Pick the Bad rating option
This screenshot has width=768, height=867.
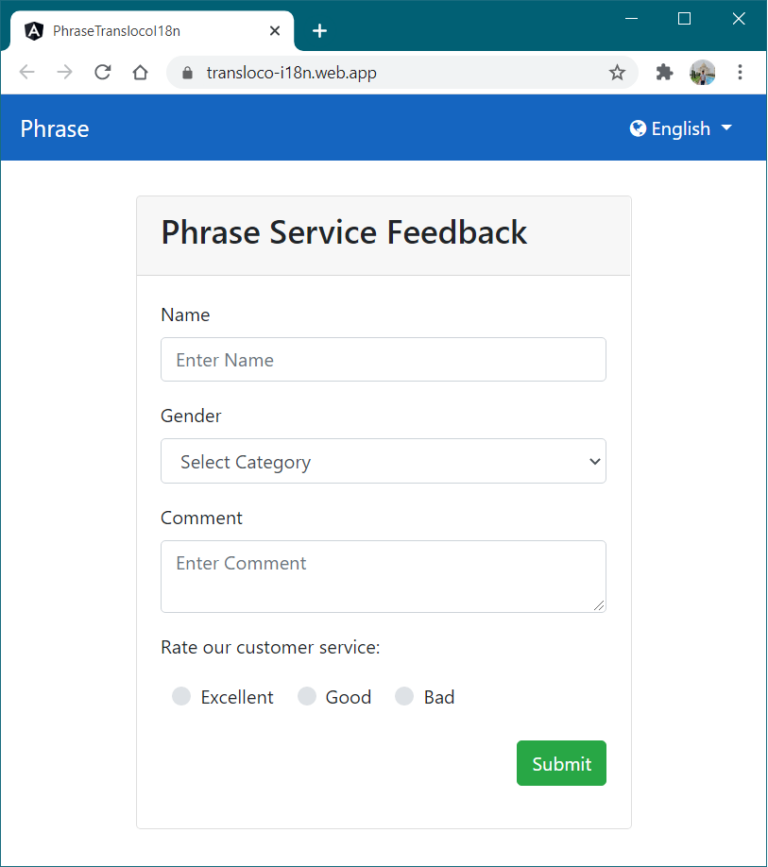coord(404,696)
